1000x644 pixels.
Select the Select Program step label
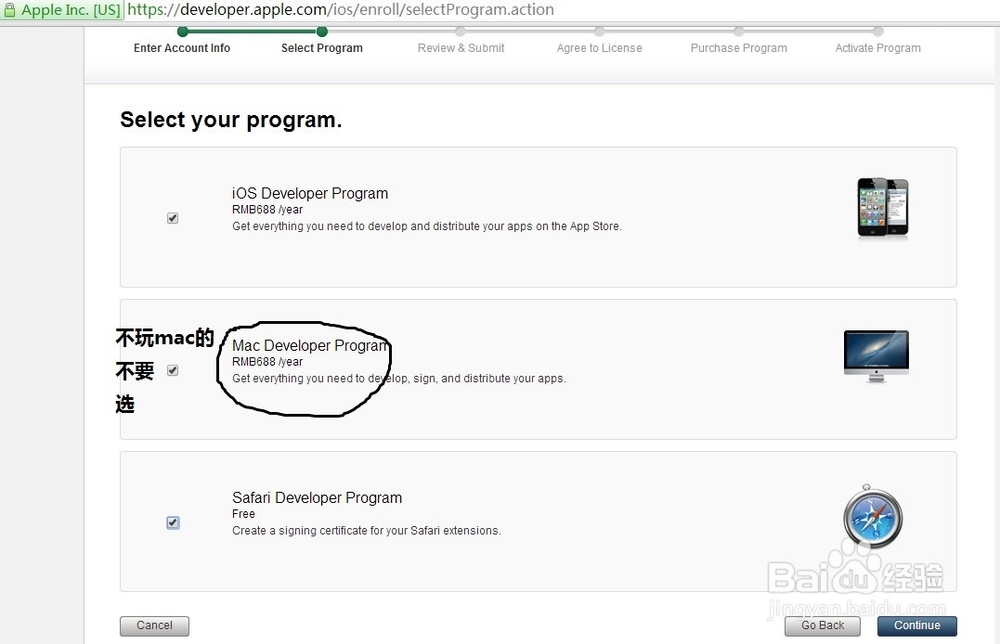pos(322,48)
